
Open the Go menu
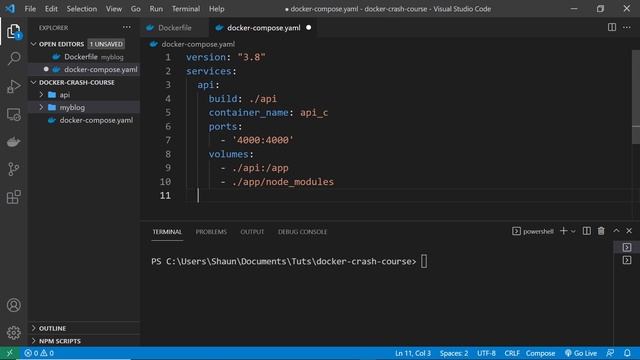click(x=136, y=9)
